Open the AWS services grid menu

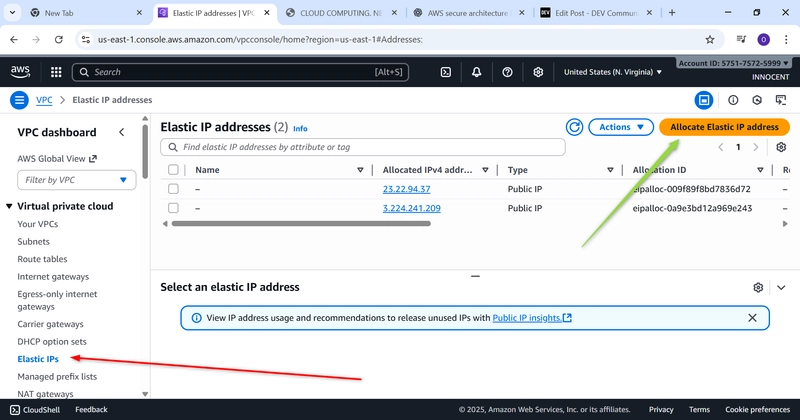(56, 72)
